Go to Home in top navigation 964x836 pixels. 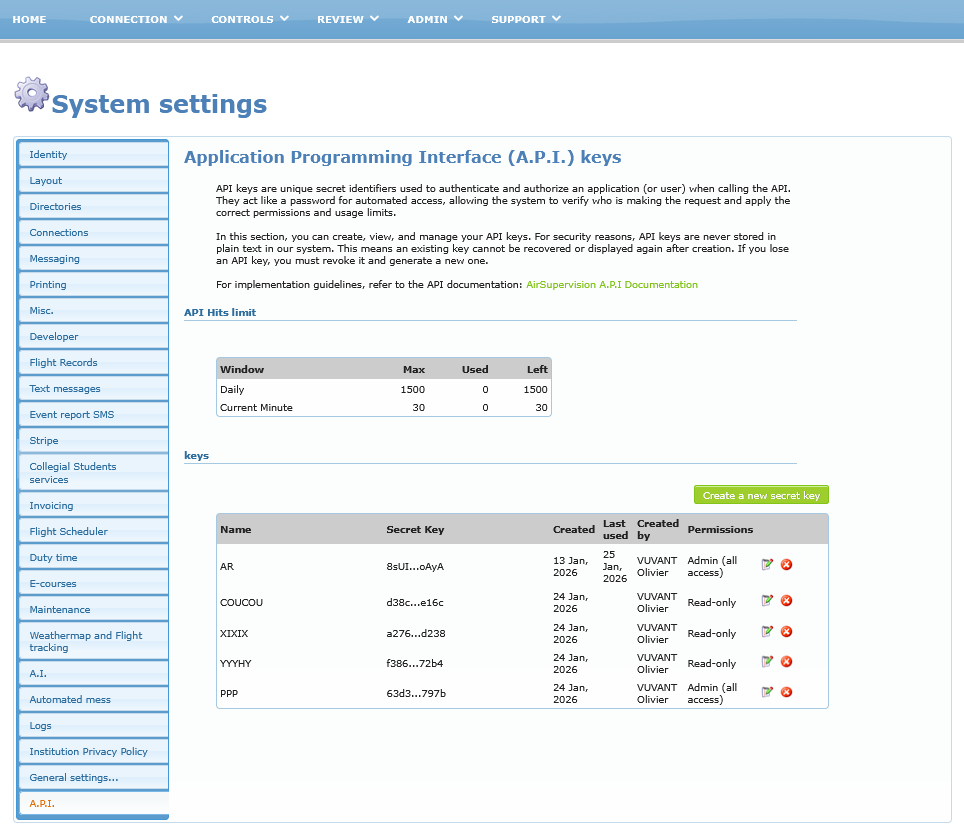[x=29, y=19]
